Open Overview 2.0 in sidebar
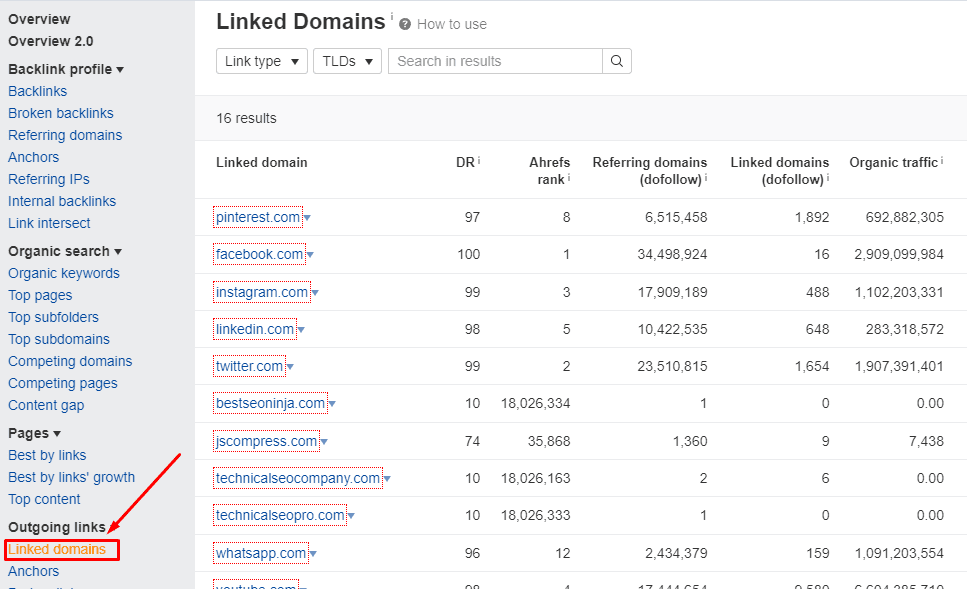Image resolution: width=967 pixels, height=589 pixels. point(51,41)
